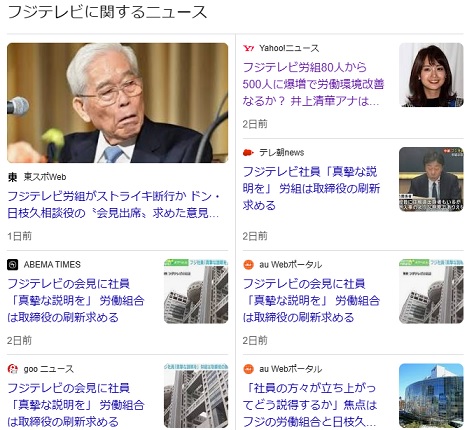Image resolution: width=467 pixels, height=430 pixels.
Task: Open the glass building thumbnail
Action: click(431, 396)
